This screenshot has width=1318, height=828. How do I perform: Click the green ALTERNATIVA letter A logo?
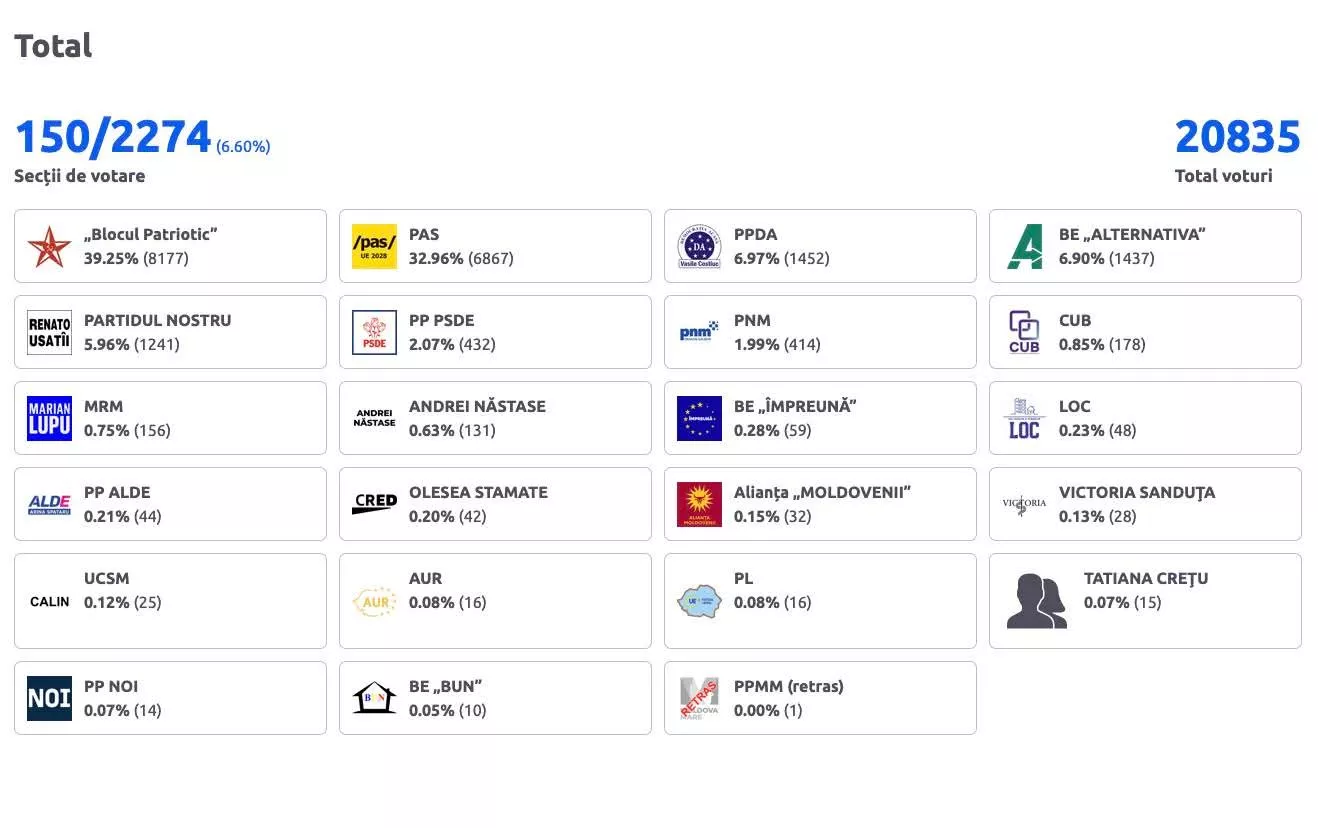click(x=1024, y=246)
